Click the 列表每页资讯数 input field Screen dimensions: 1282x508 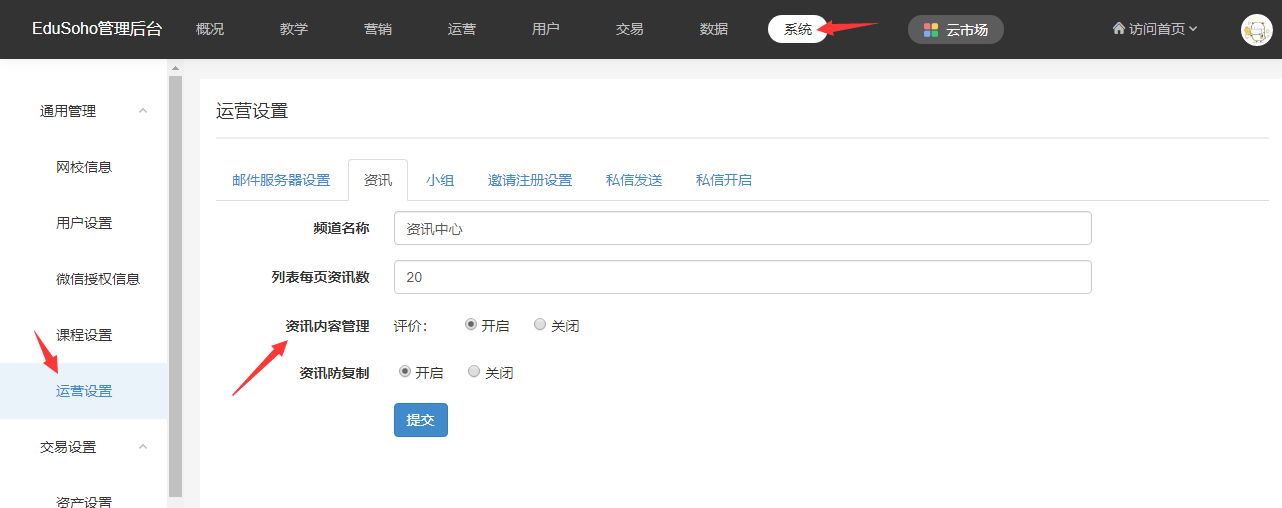(742, 277)
